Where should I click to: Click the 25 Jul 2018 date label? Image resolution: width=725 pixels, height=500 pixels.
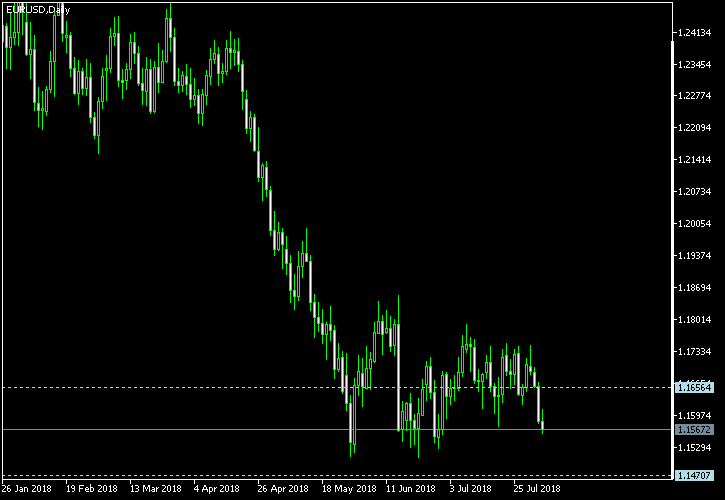tap(537, 488)
